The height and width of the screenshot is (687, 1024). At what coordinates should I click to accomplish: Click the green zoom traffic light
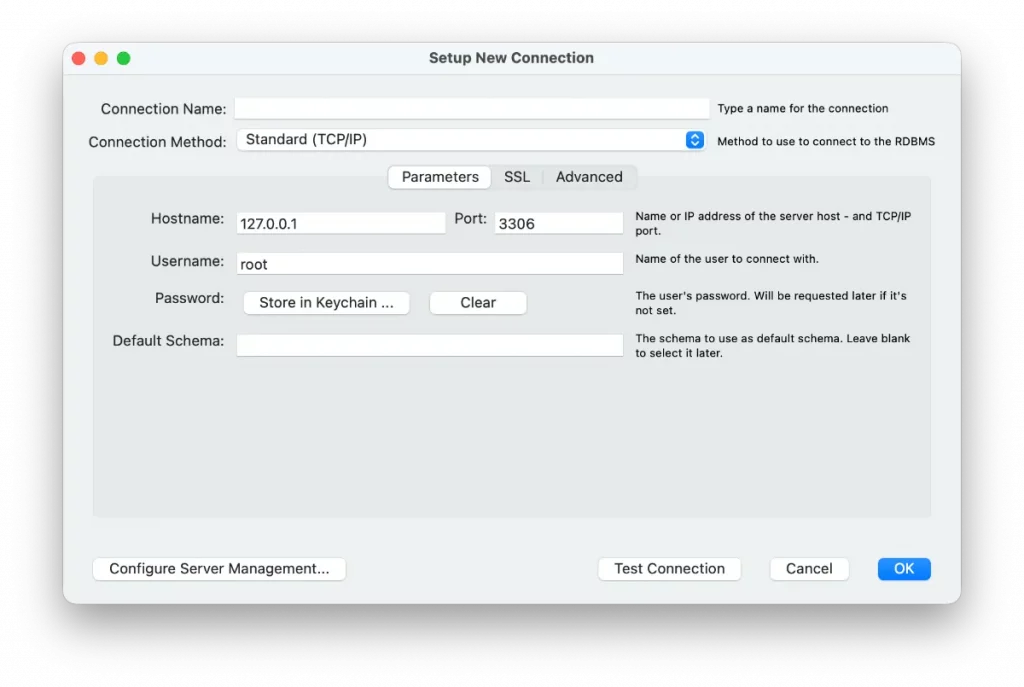coord(123,58)
